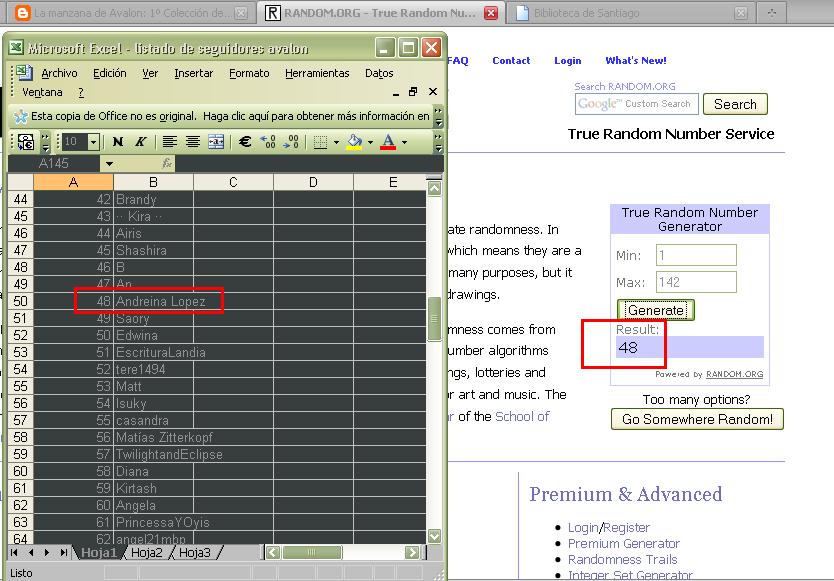Click the Go Somewhere Random button
The image size is (834, 581).
pos(697,419)
